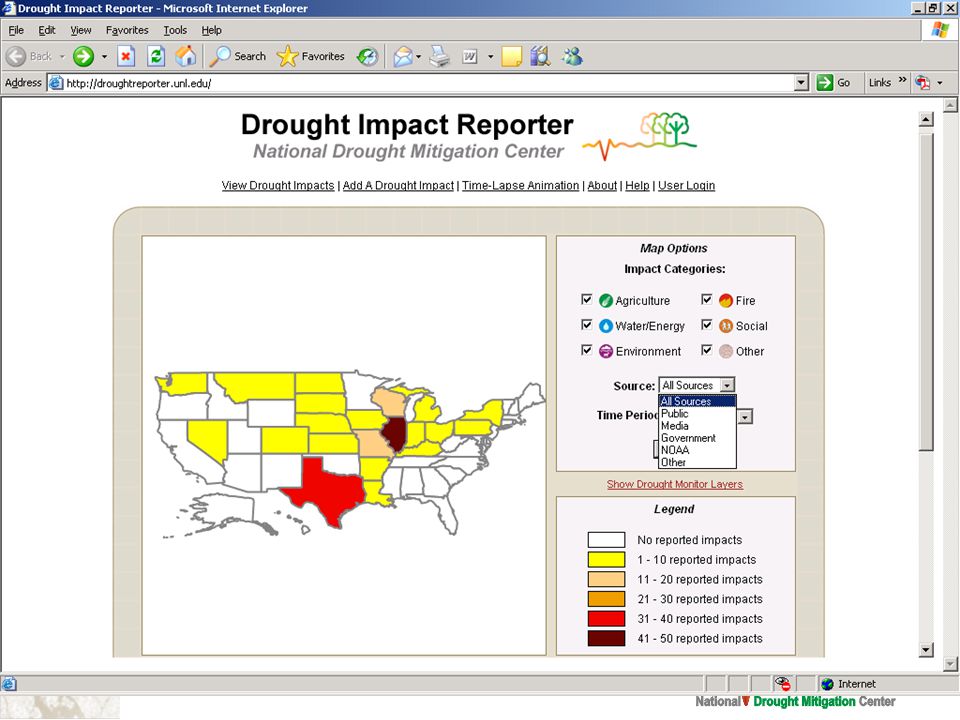This screenshot has height=720, width=960.
Task: Open the Mail button dropdown arrow
Action: tap(419, 57)
